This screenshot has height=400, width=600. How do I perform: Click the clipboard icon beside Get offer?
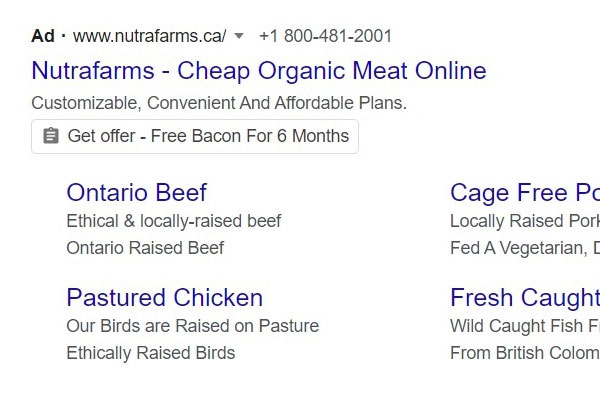51,136
